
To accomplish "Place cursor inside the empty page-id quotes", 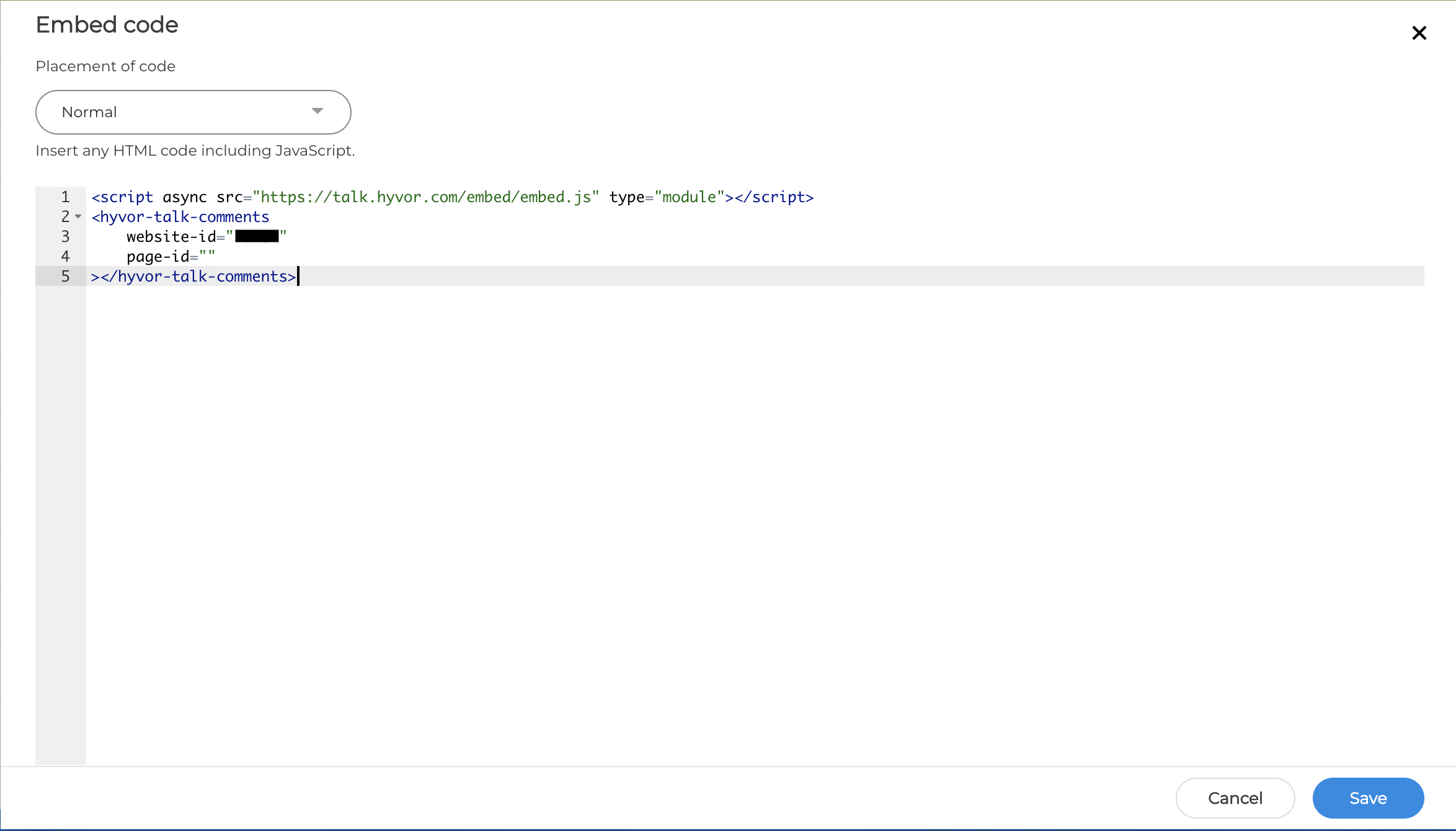I will [x=208, y=256].
